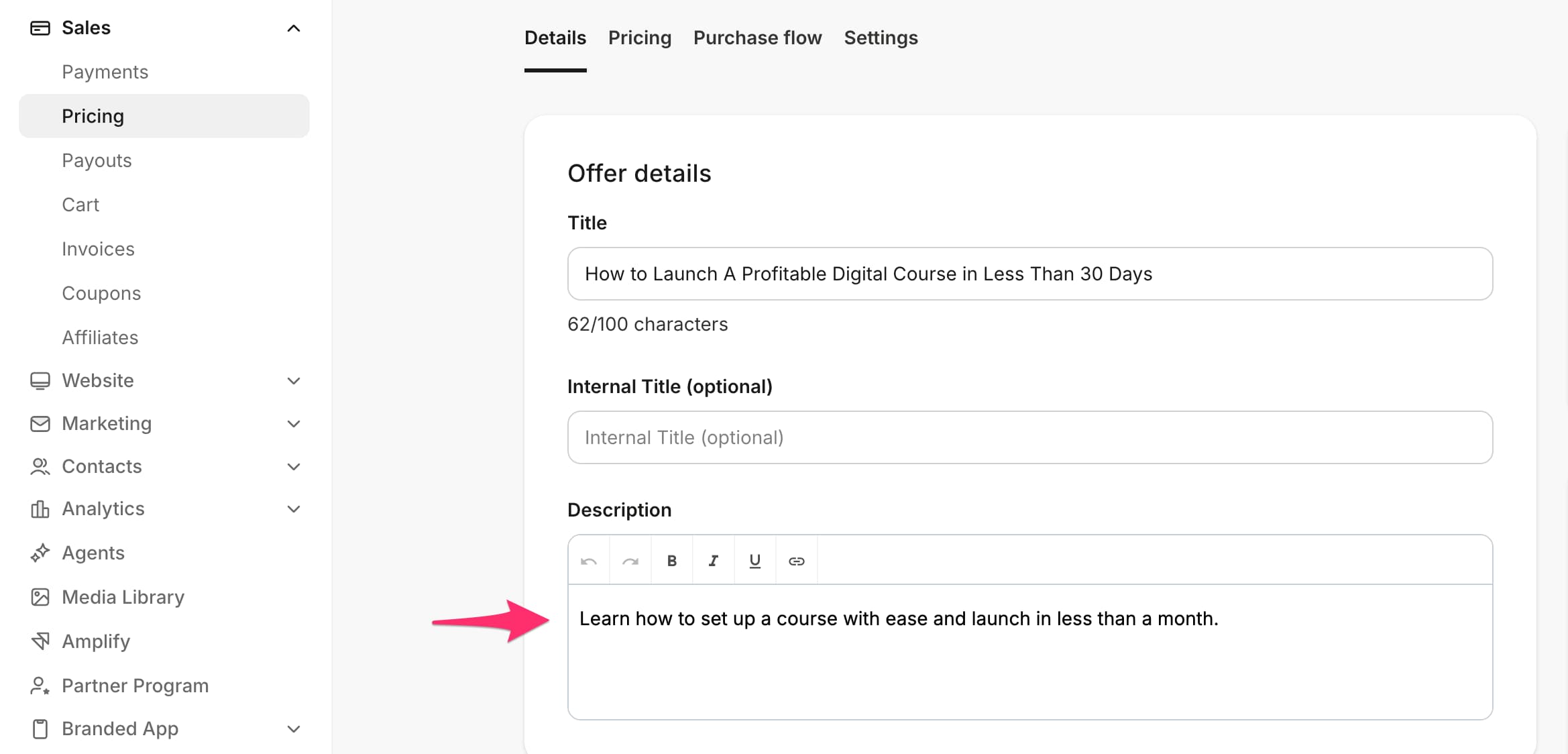Image resolution: width=1568 pixels, height=754 pixels.
Task: Focus the Internal Title (optional) field
Action: [1030, 437]
